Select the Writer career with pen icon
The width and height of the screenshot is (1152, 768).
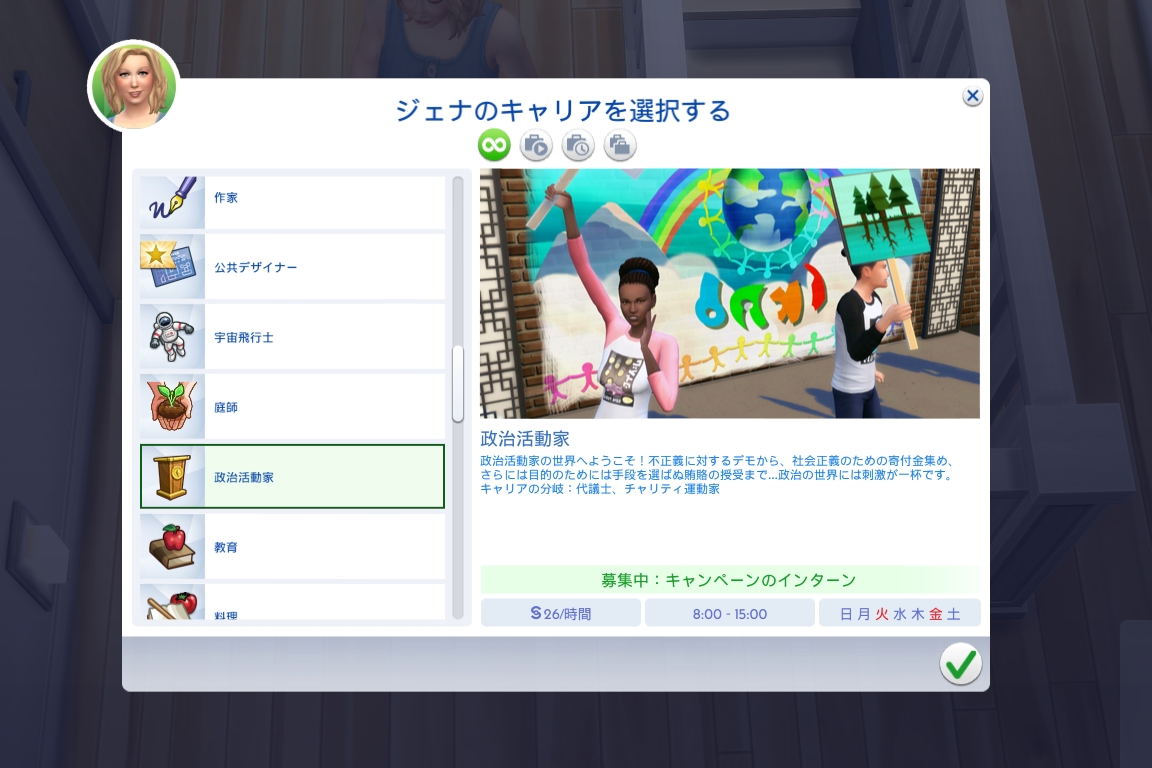[x=172, y=197]
